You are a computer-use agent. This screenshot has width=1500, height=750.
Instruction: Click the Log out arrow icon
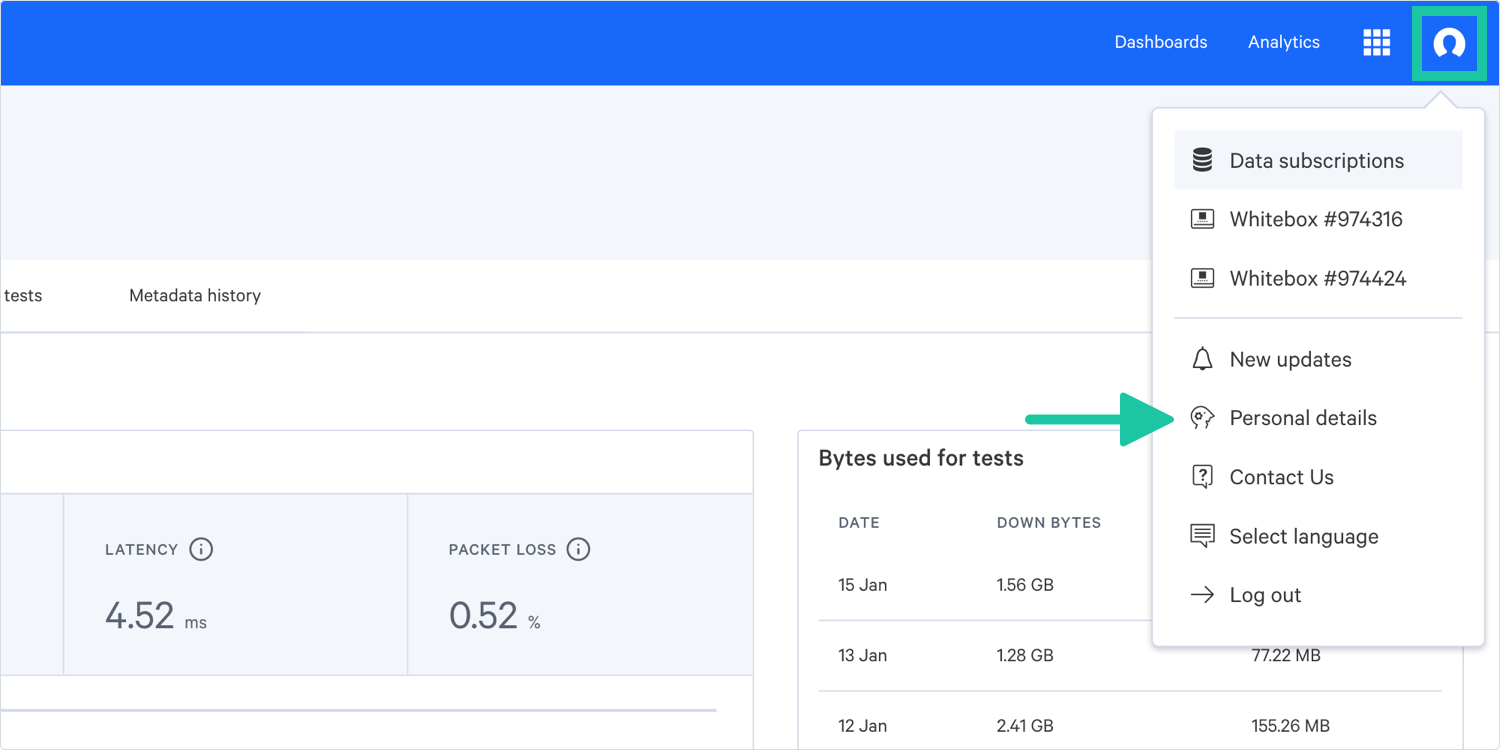click(1202, 595)
